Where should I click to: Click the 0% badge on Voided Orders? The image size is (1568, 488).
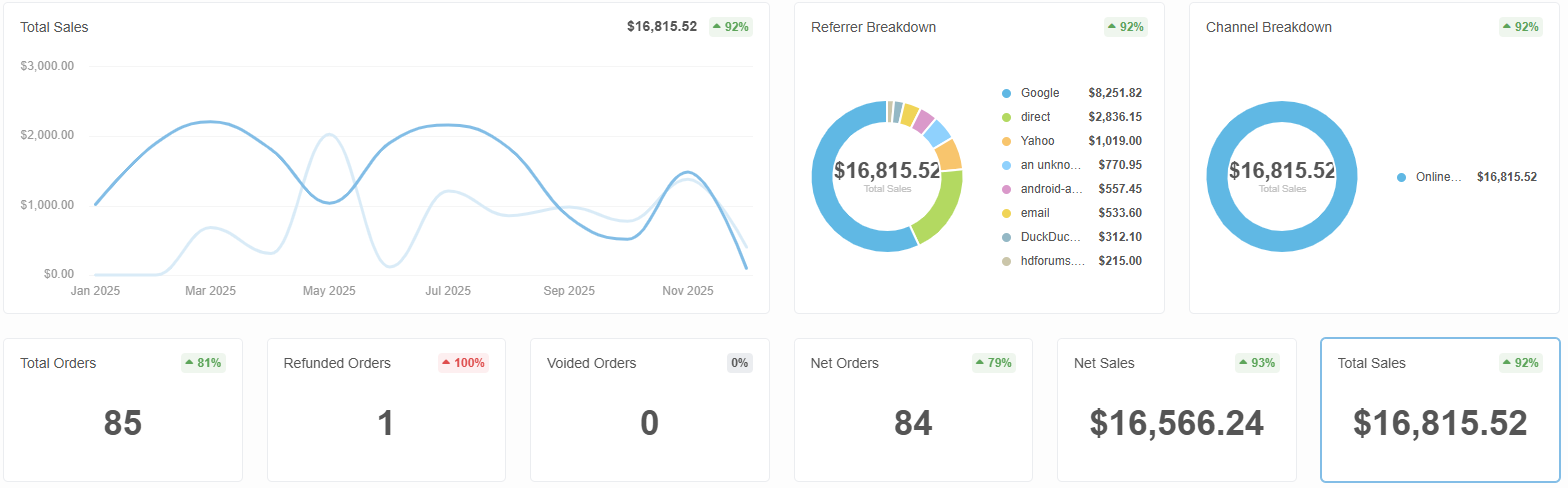(740, 363)
